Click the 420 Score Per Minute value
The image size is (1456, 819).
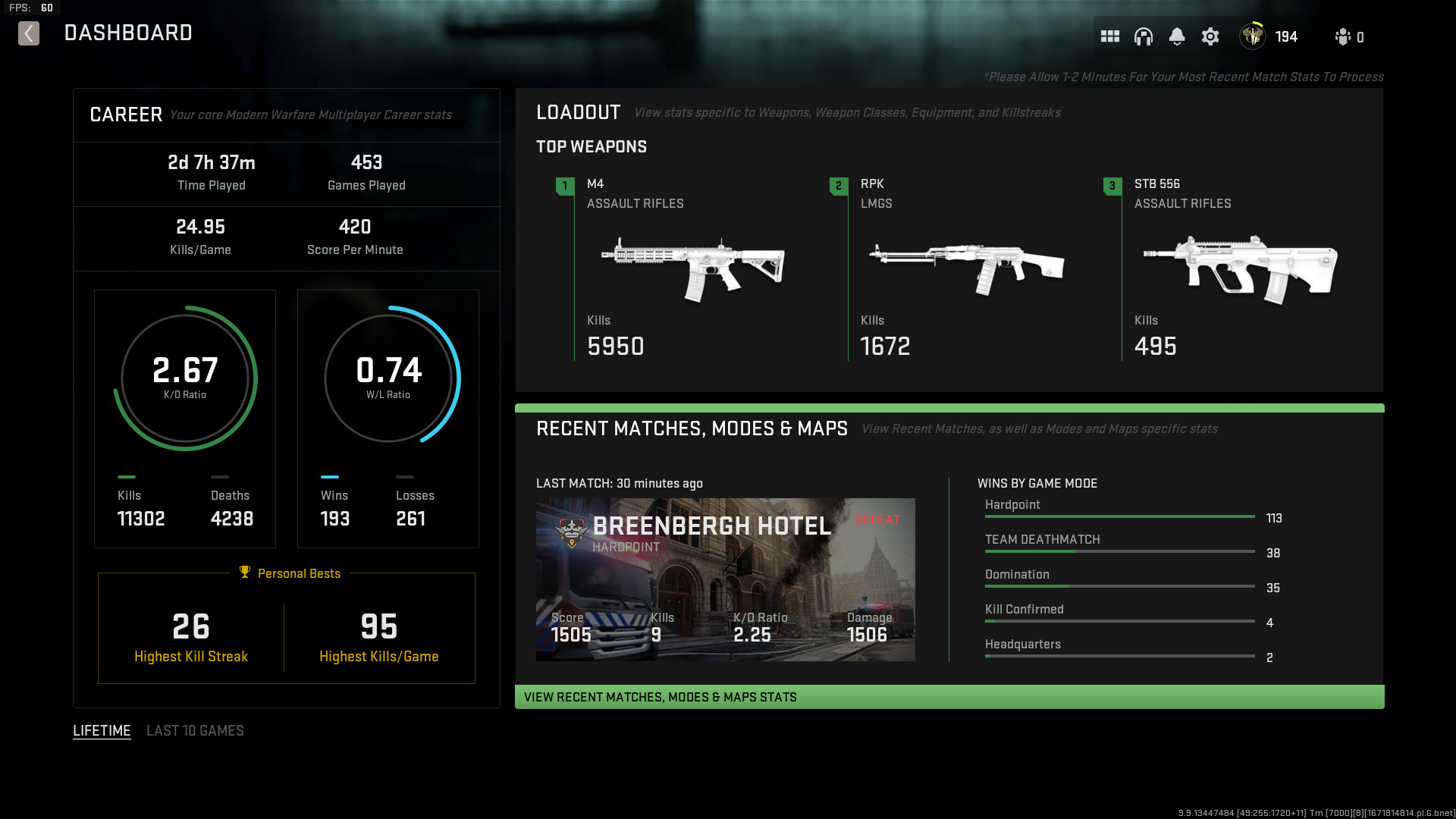click(355, 227)
